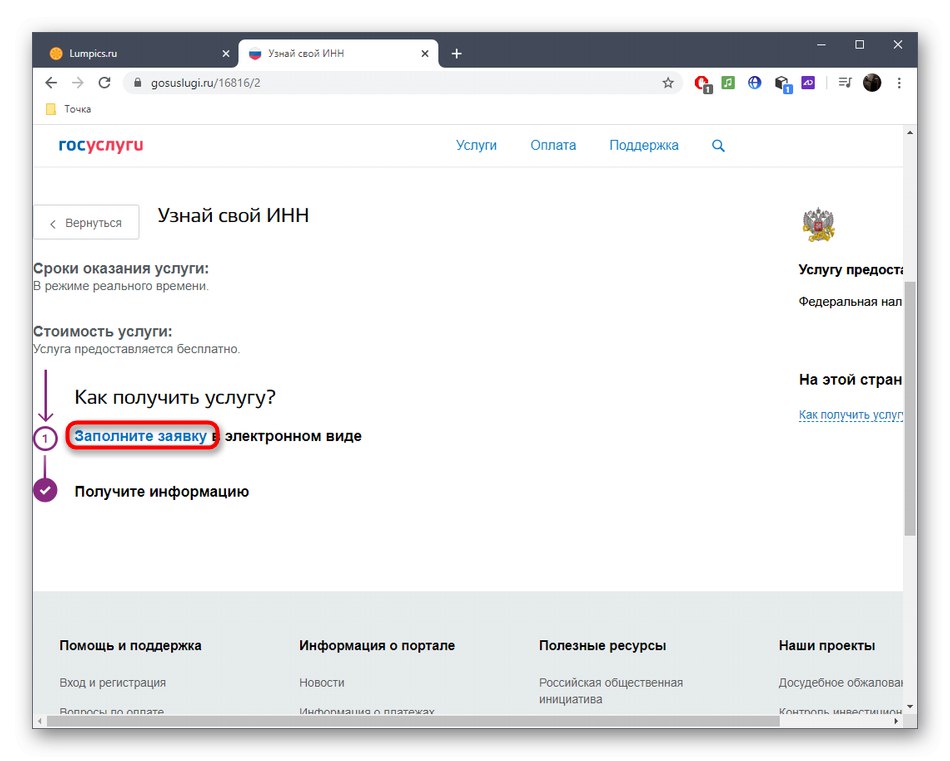Open a new tab with plus button
950x761 pixels.
(x=456, y=54)
